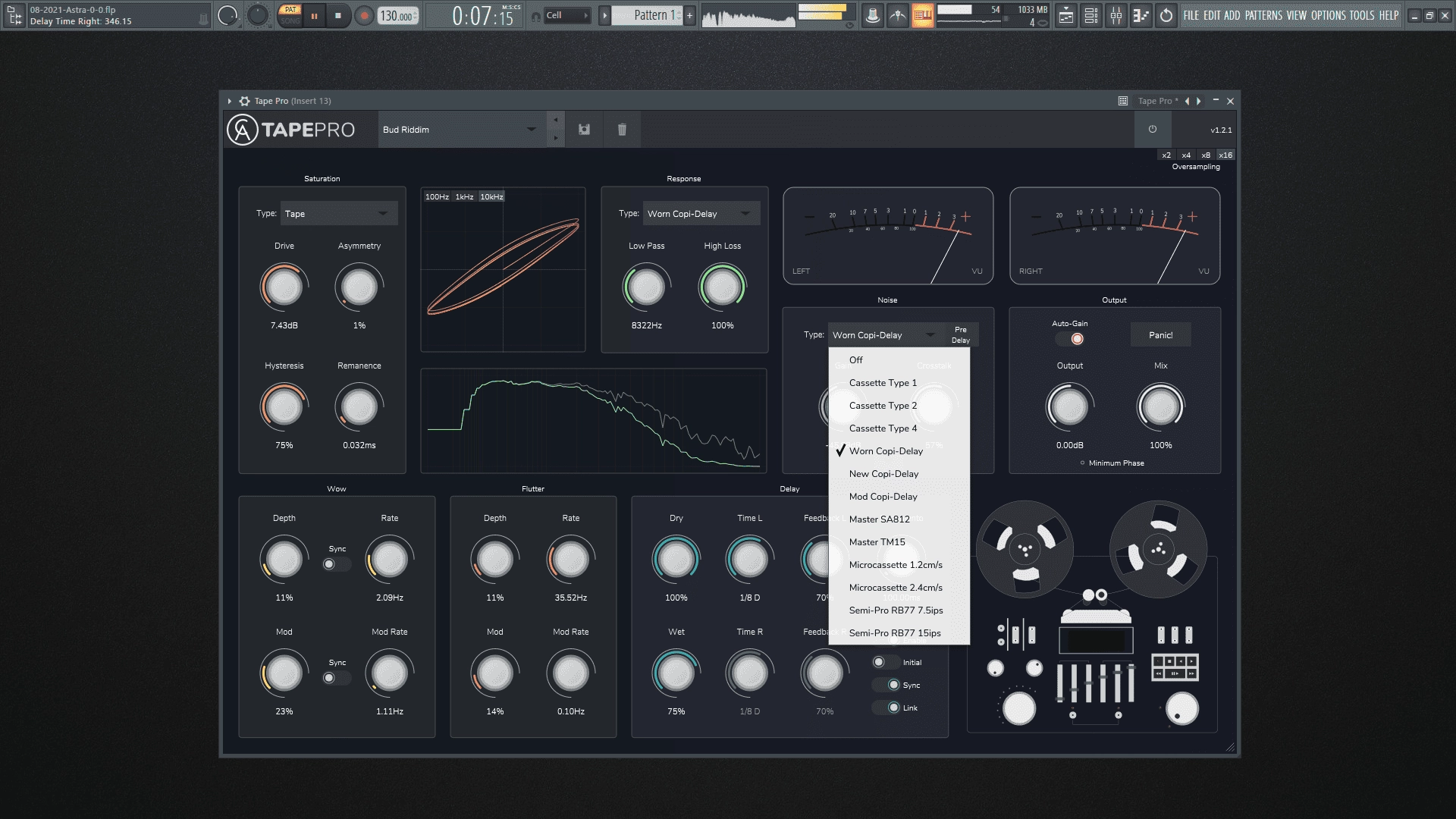This screenshot has height=819, width=1456.
Task: Open the channel rack icon
Action: pos(1091,15)
